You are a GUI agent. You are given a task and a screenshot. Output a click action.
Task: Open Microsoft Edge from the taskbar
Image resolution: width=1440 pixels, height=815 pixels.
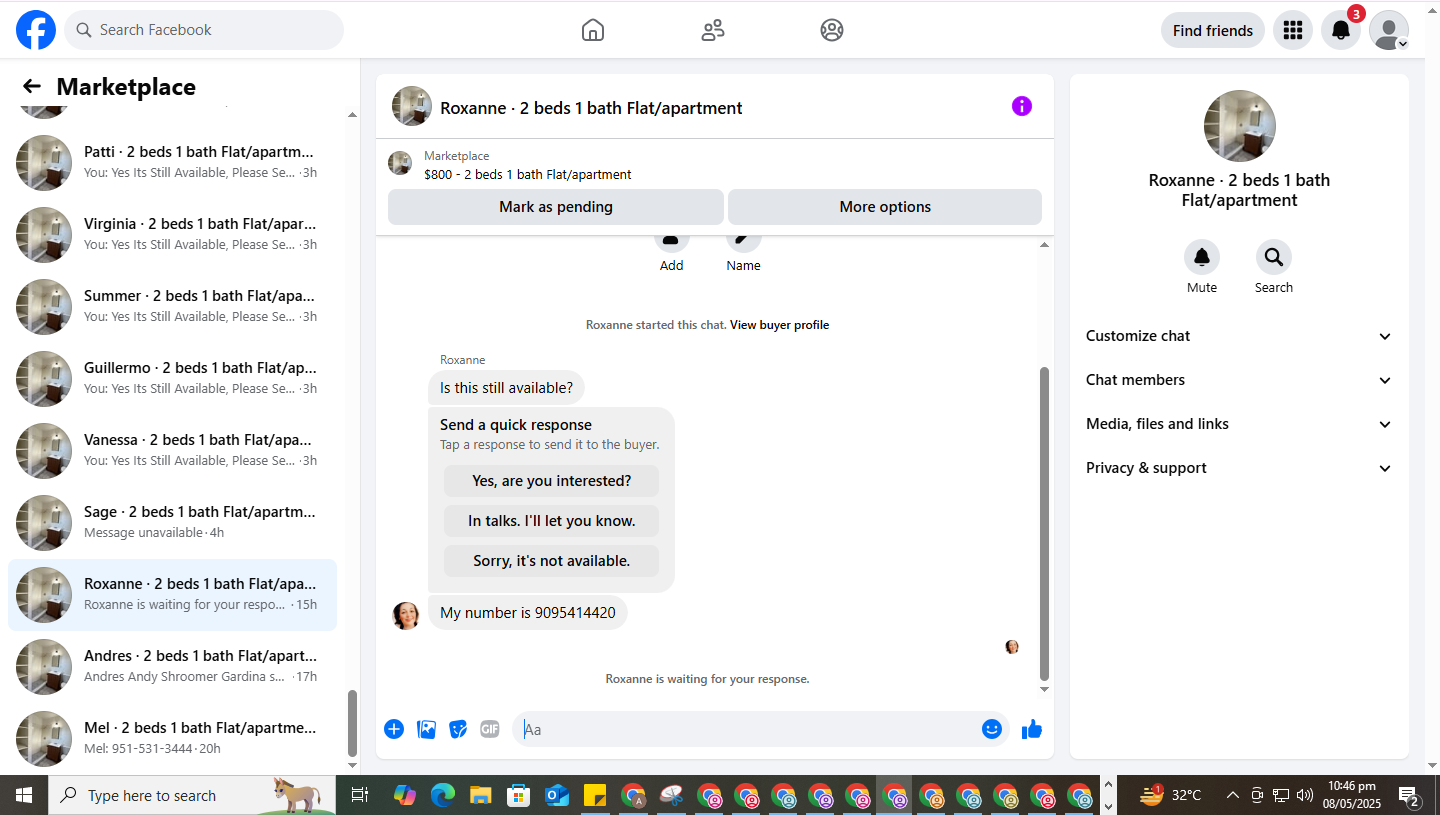(443, 795)
